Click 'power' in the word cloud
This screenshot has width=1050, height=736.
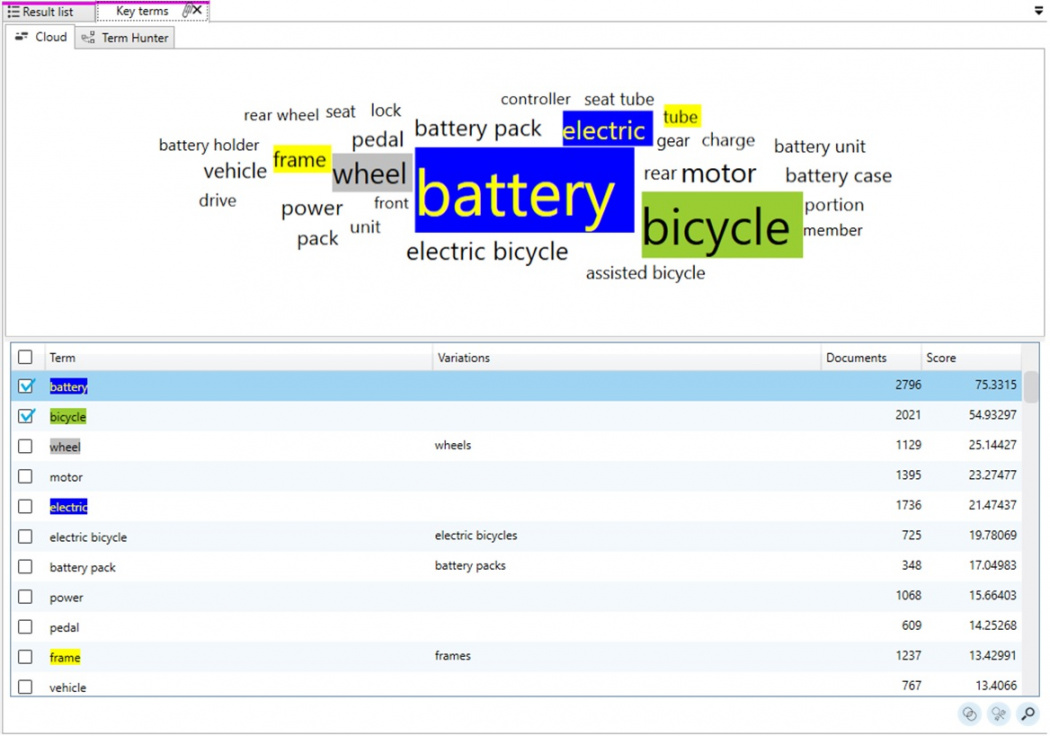(312, 209)
